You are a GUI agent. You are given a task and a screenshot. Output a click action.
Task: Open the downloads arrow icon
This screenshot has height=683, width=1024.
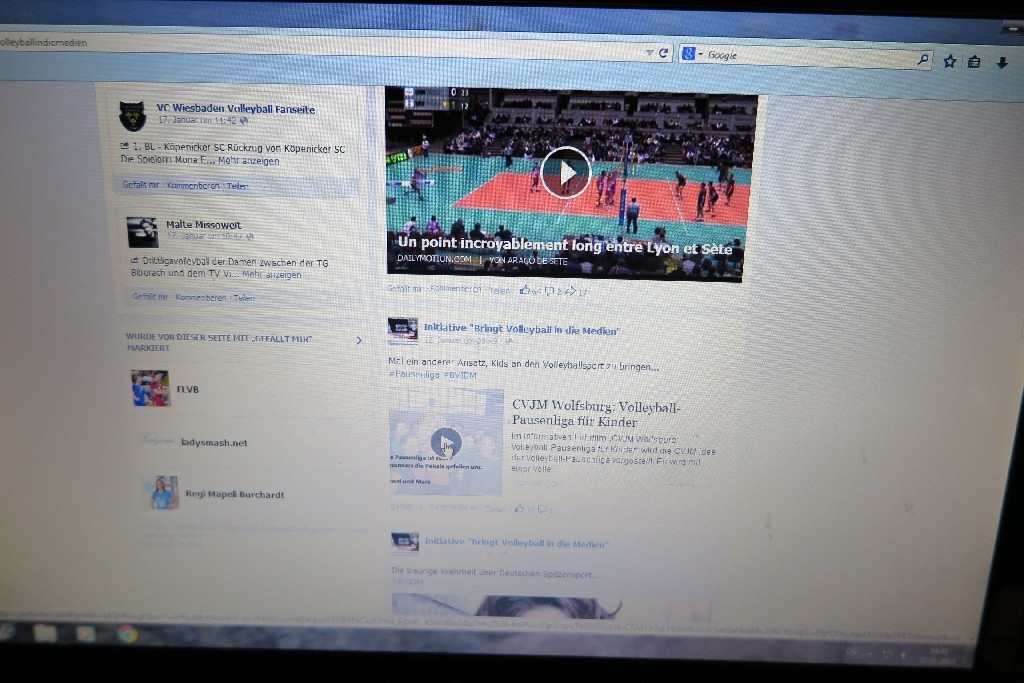tap(1002, 63)
